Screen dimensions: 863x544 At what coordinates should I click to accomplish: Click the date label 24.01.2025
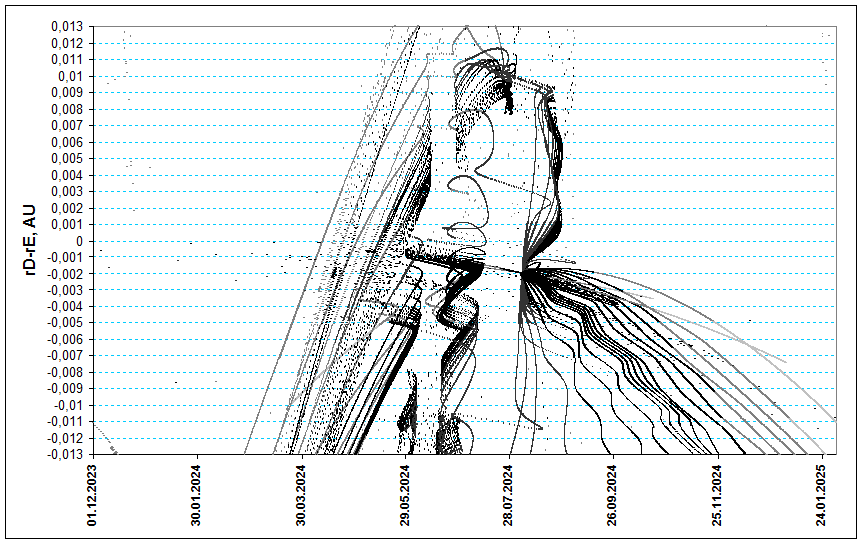pyautogui.click(x=822, y=496)
